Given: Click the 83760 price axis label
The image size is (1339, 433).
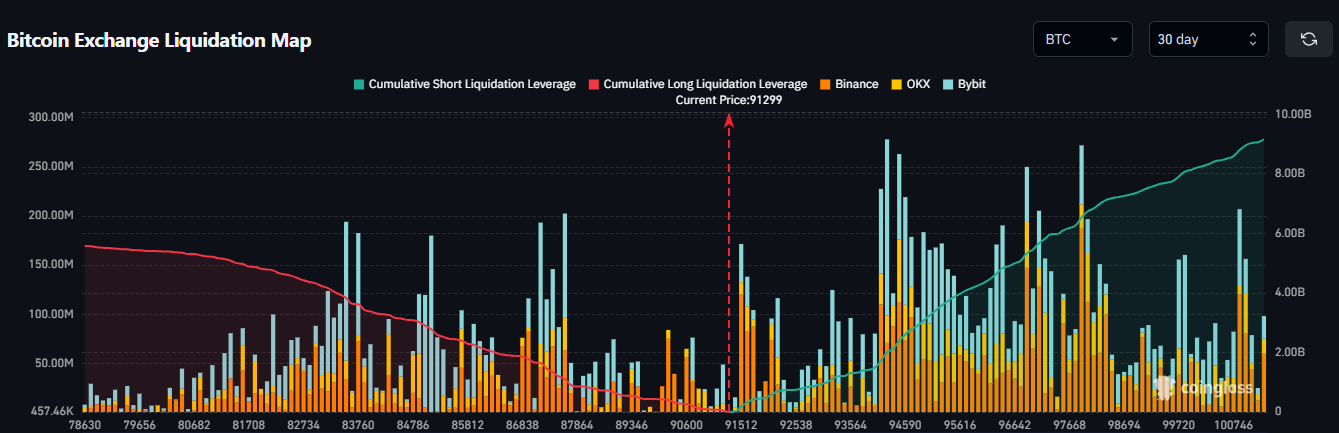Looking at the screenshot, I should (357, 425).
